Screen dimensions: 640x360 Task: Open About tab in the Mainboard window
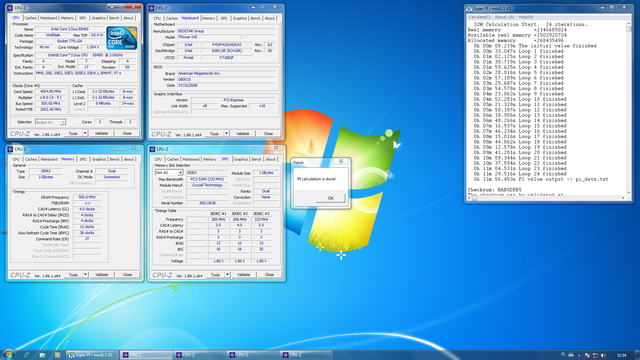[270, 18]
